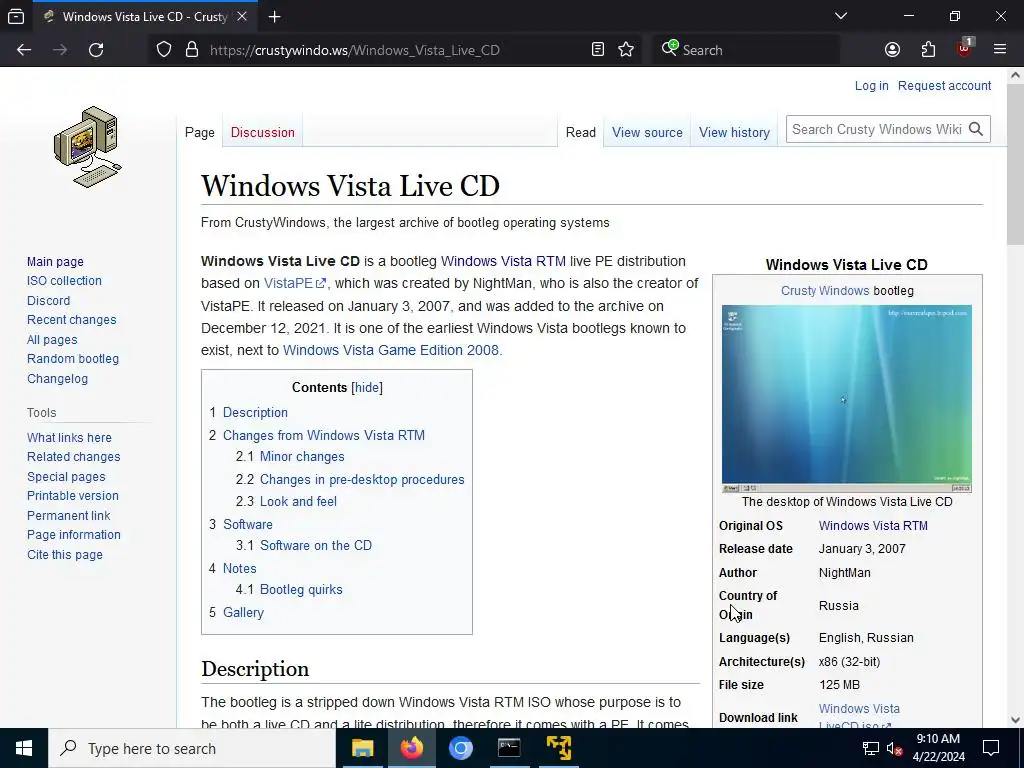Hide the Contents table
The image size is (1024, 768).
(367, 387)
